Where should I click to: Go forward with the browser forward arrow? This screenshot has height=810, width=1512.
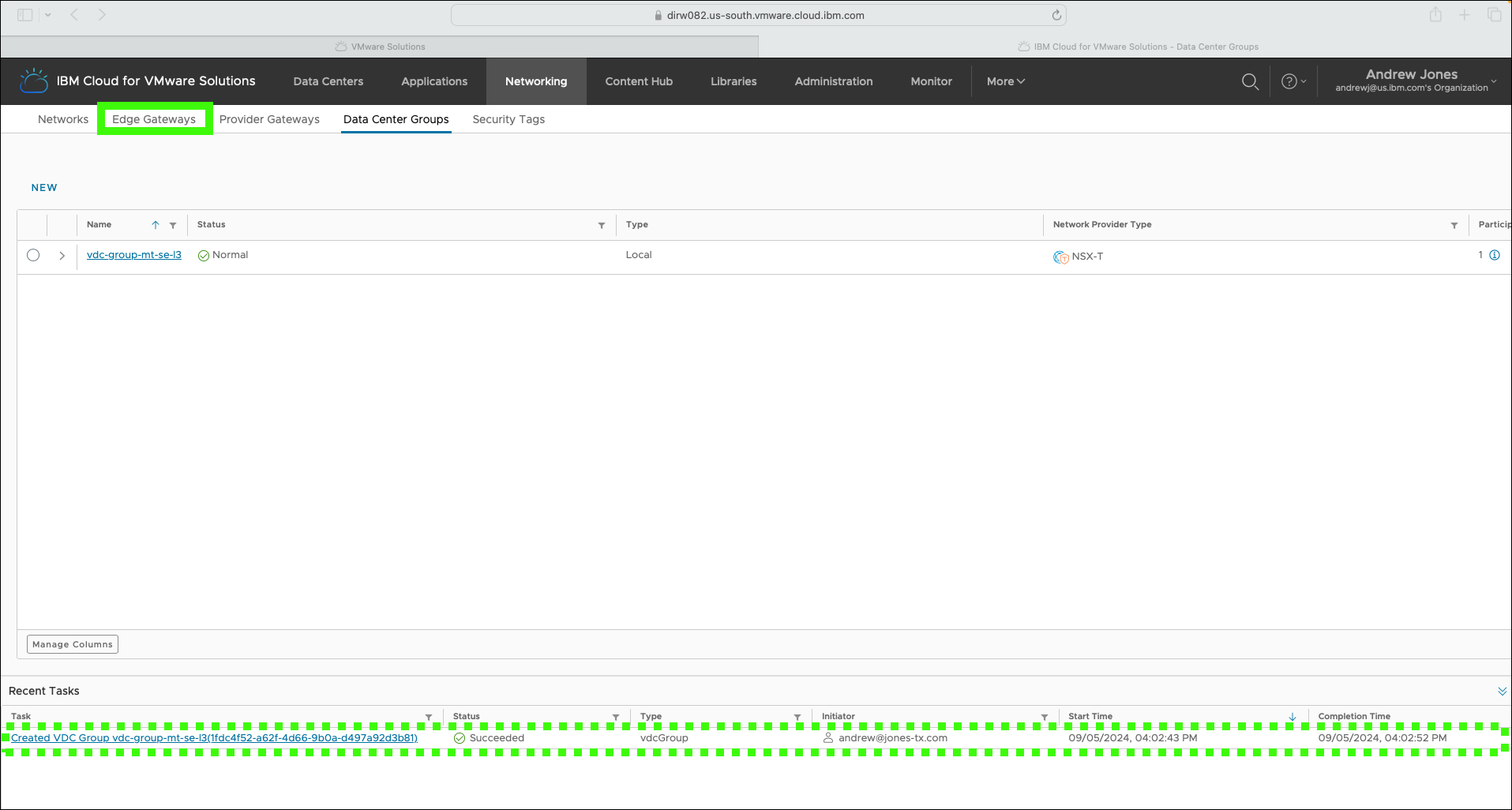(x=102, y=15)
